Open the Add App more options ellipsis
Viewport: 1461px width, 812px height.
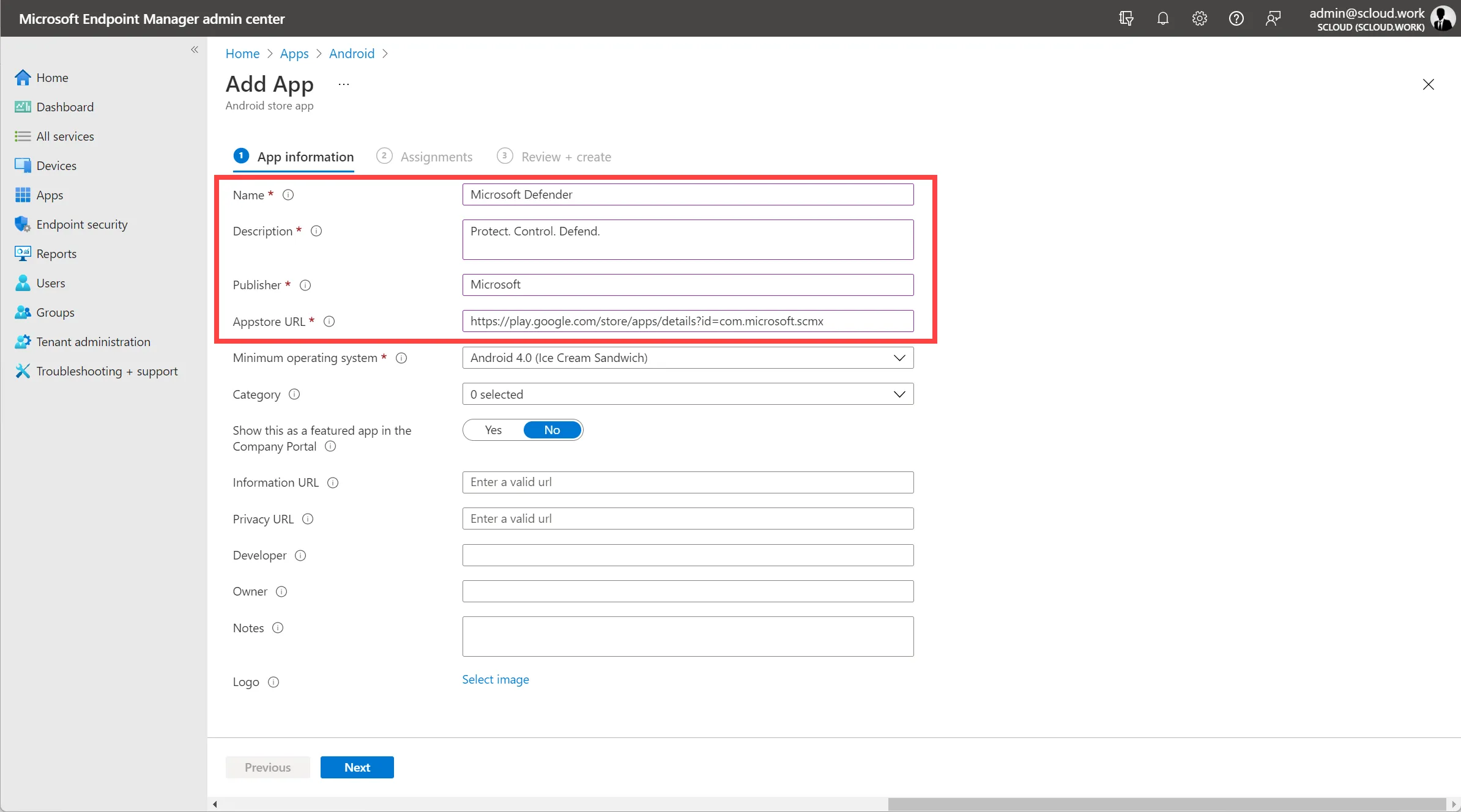(x=344, y=84)
